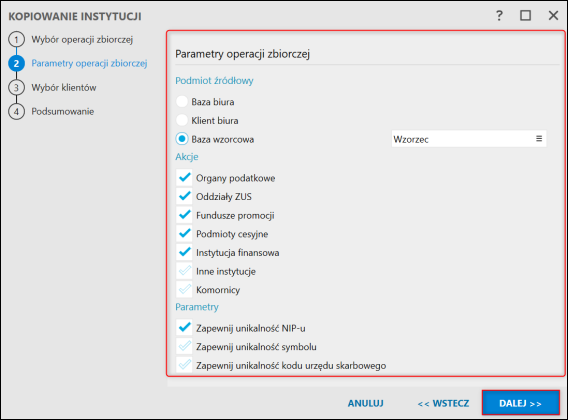Open the Wzorzec list menu icon
This screenshot has width=568, height=420.
(x=539, y=138)
